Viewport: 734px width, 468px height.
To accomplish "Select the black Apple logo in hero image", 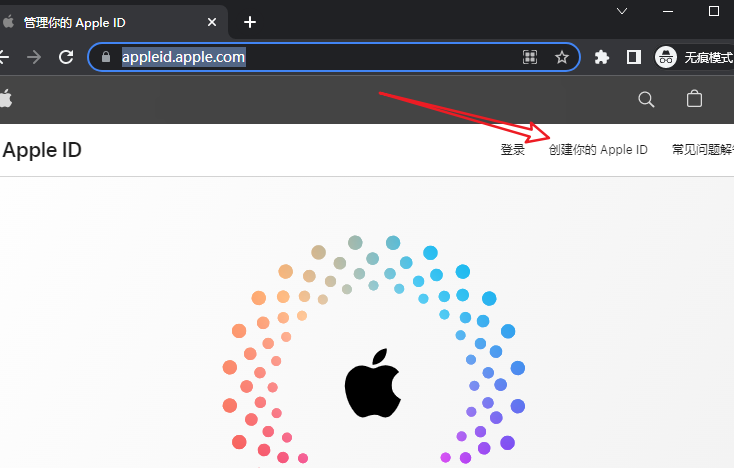I will pos(373,383).
